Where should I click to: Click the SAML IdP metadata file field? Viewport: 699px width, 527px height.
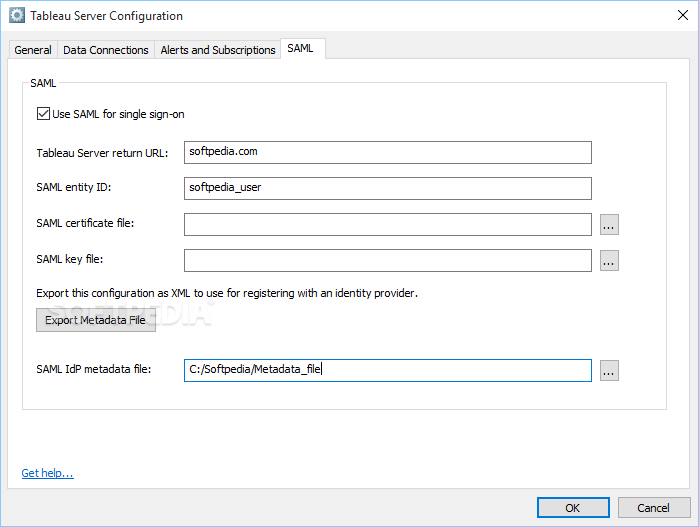pos(388,371)
